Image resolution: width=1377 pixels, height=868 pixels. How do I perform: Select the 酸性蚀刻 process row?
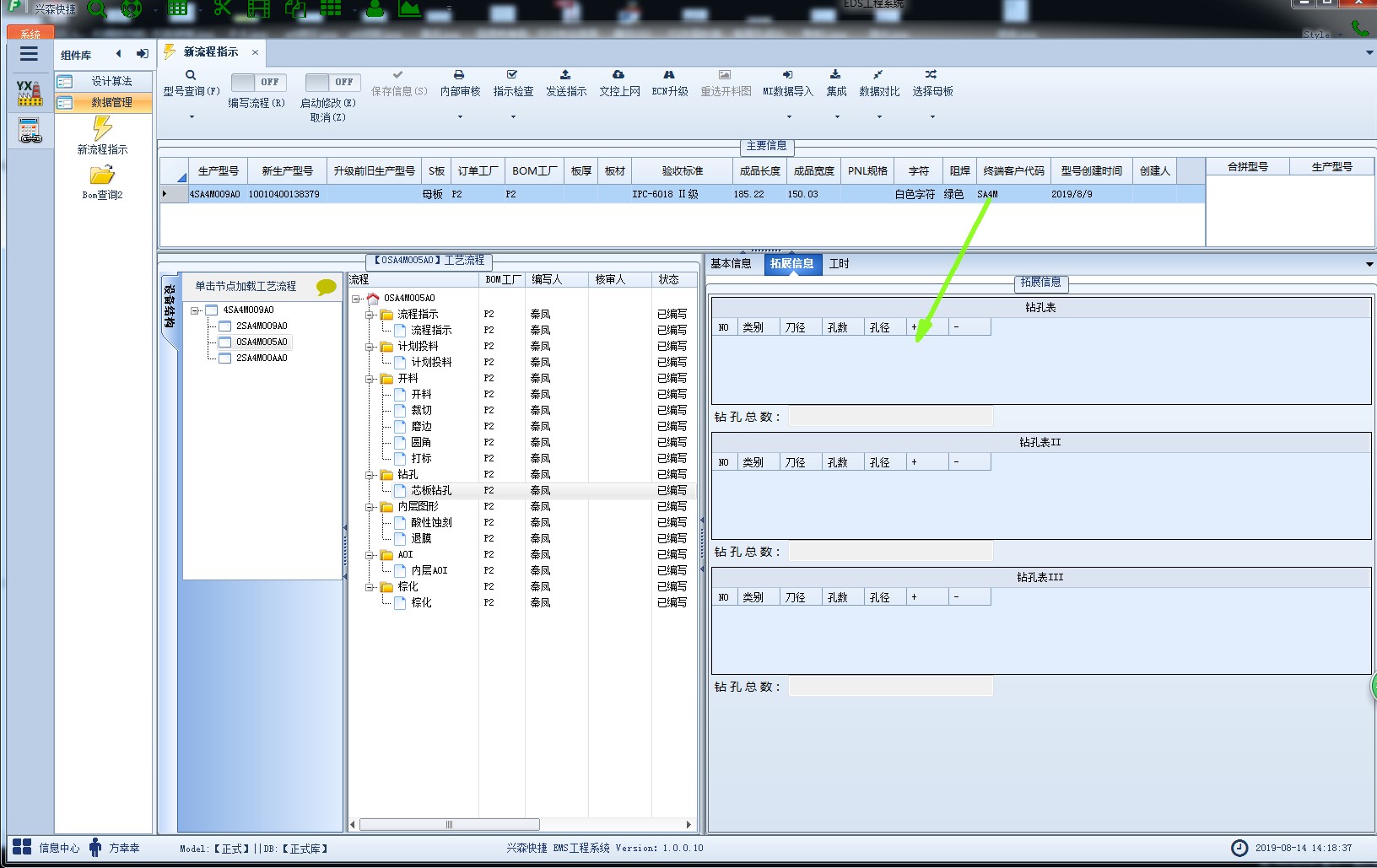(x=523, y=522)
